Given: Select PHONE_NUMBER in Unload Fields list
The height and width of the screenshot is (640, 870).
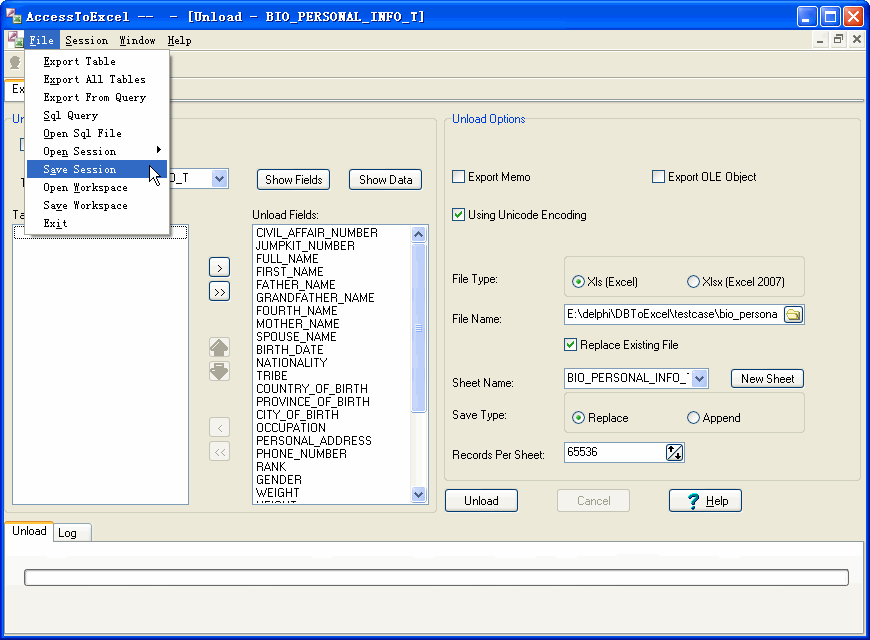Looking at the screenshot, I should click(301, 454).
